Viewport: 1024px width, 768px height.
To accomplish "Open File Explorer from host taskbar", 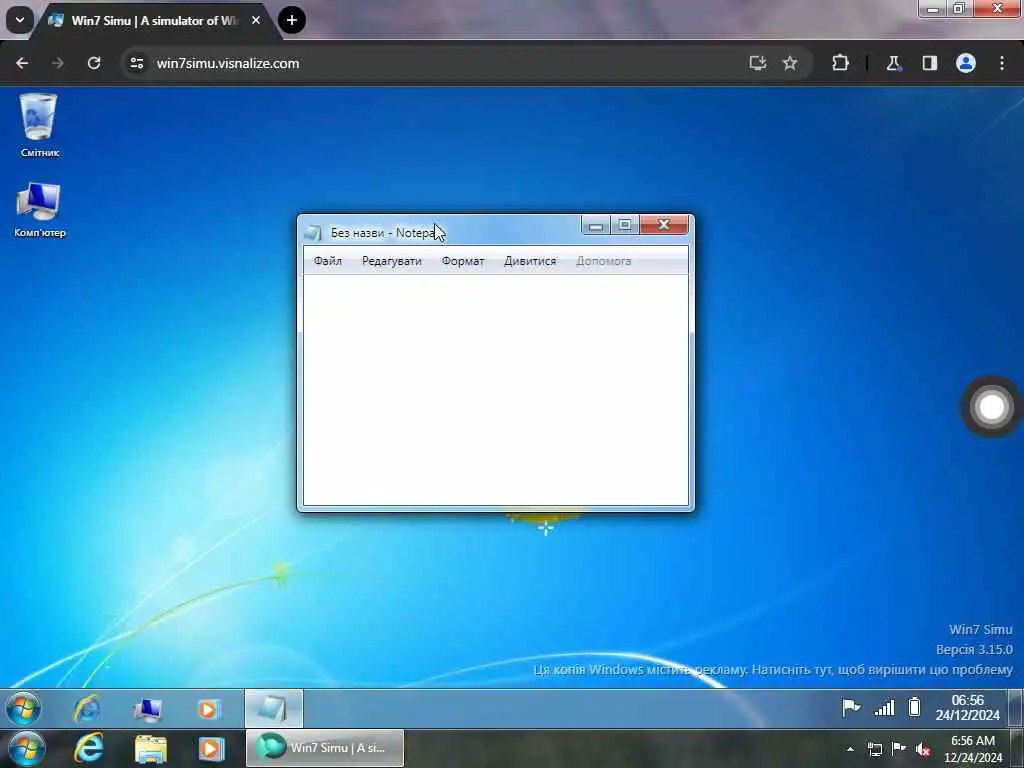I will coord(151,749).
